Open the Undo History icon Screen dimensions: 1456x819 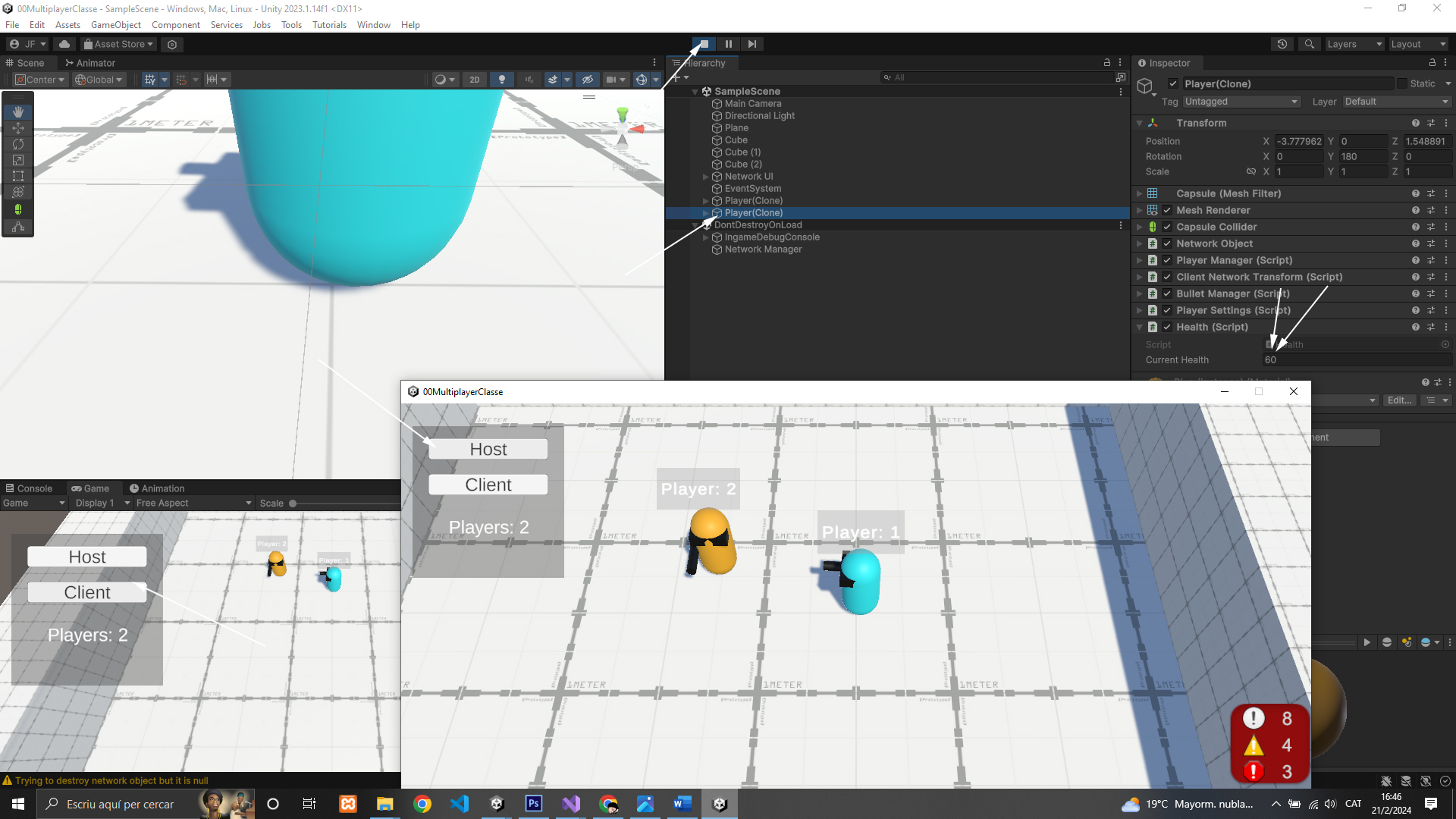(x=1282, y=44)
